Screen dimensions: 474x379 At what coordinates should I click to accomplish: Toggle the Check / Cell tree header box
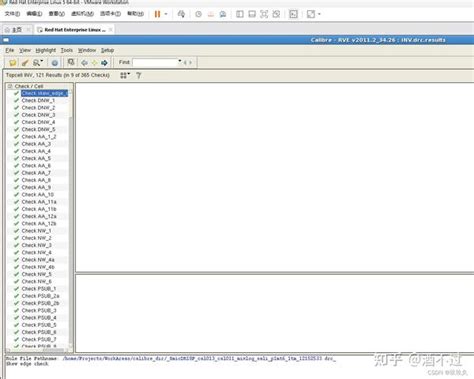10,86
